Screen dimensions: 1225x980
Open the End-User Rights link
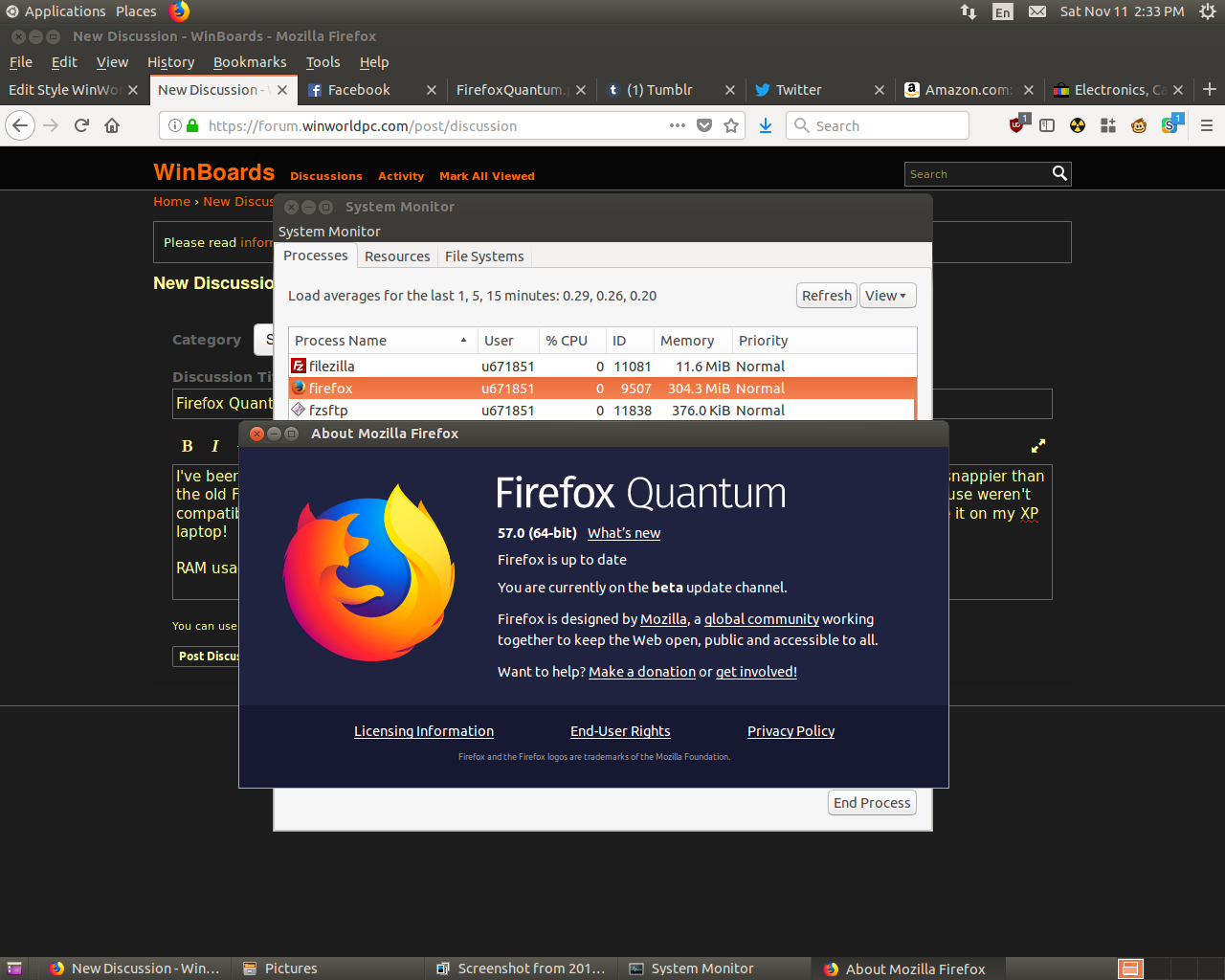tap(620, 731)
